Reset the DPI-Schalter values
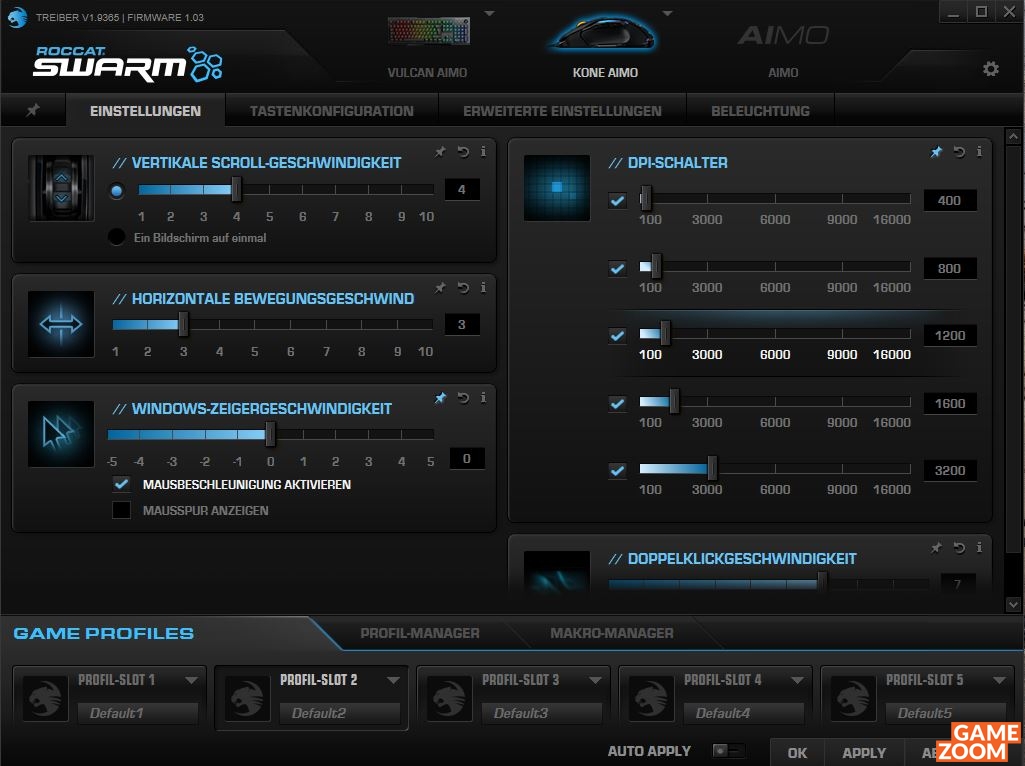 click(x=959, y=152)
